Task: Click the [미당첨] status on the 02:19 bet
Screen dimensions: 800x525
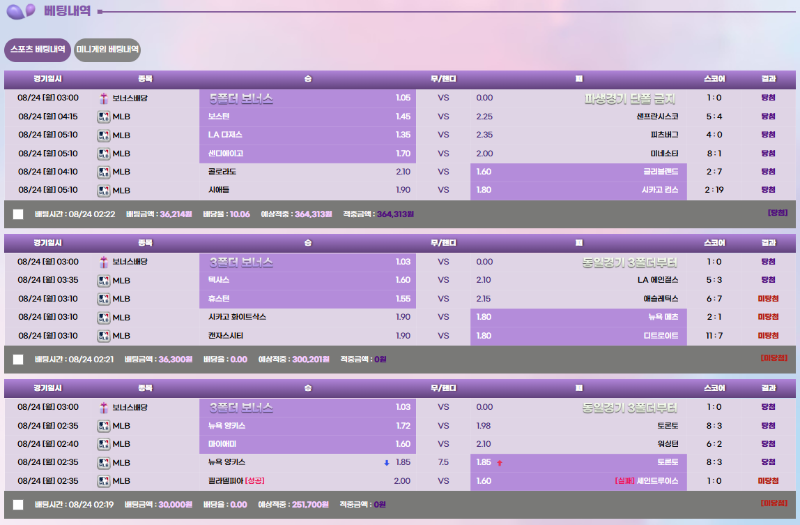Action: [774, 503]
